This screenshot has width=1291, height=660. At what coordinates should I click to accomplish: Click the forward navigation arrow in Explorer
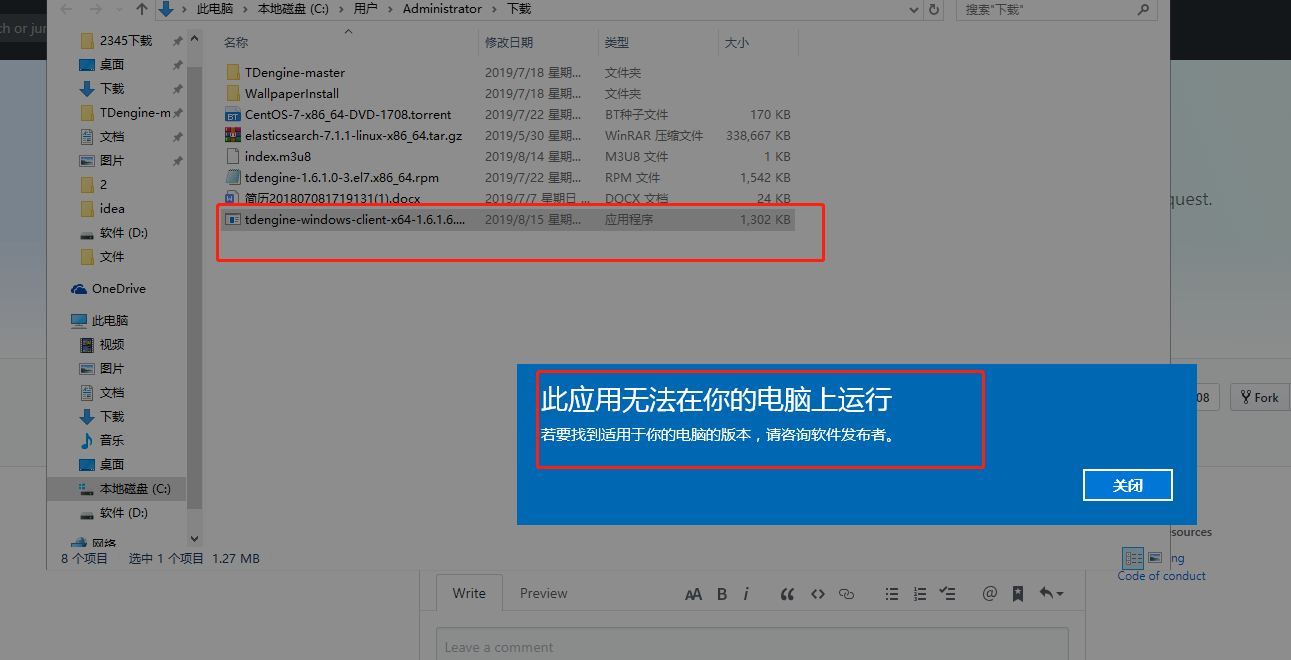(97, 9)
